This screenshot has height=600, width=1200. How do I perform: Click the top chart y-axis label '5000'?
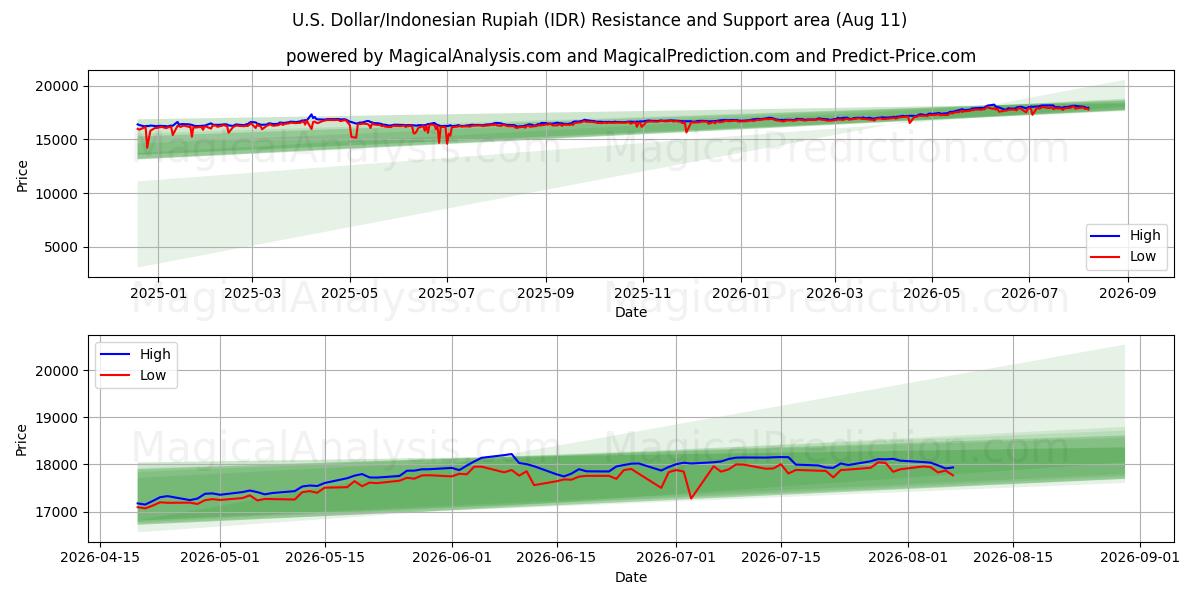click(61, 247)
